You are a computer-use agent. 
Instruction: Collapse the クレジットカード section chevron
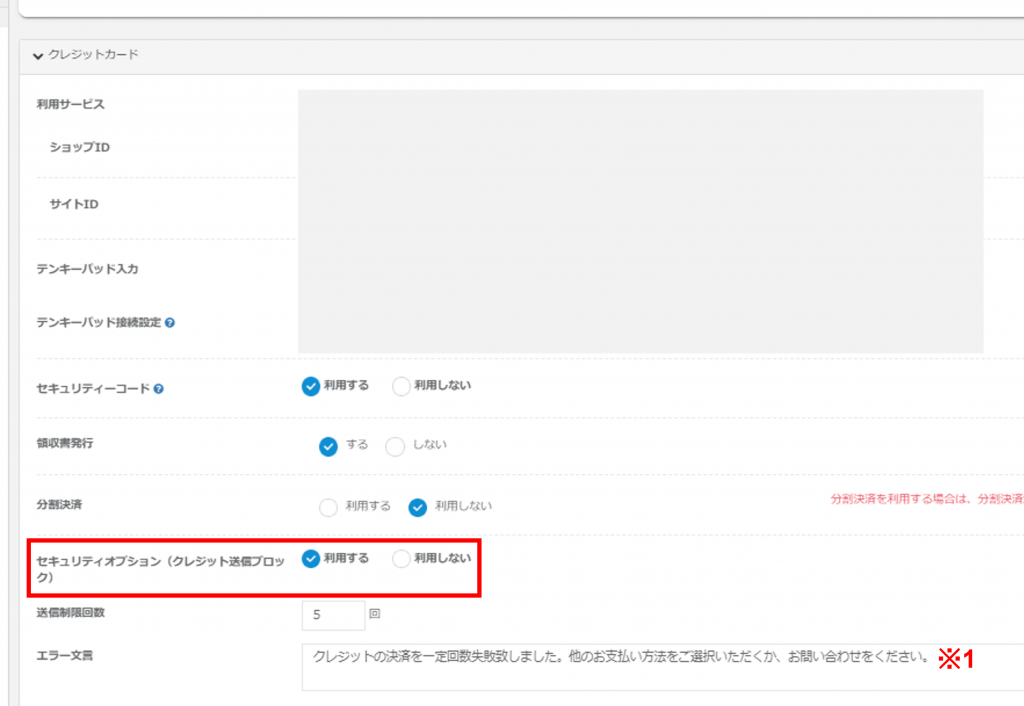tap(38, 56)
